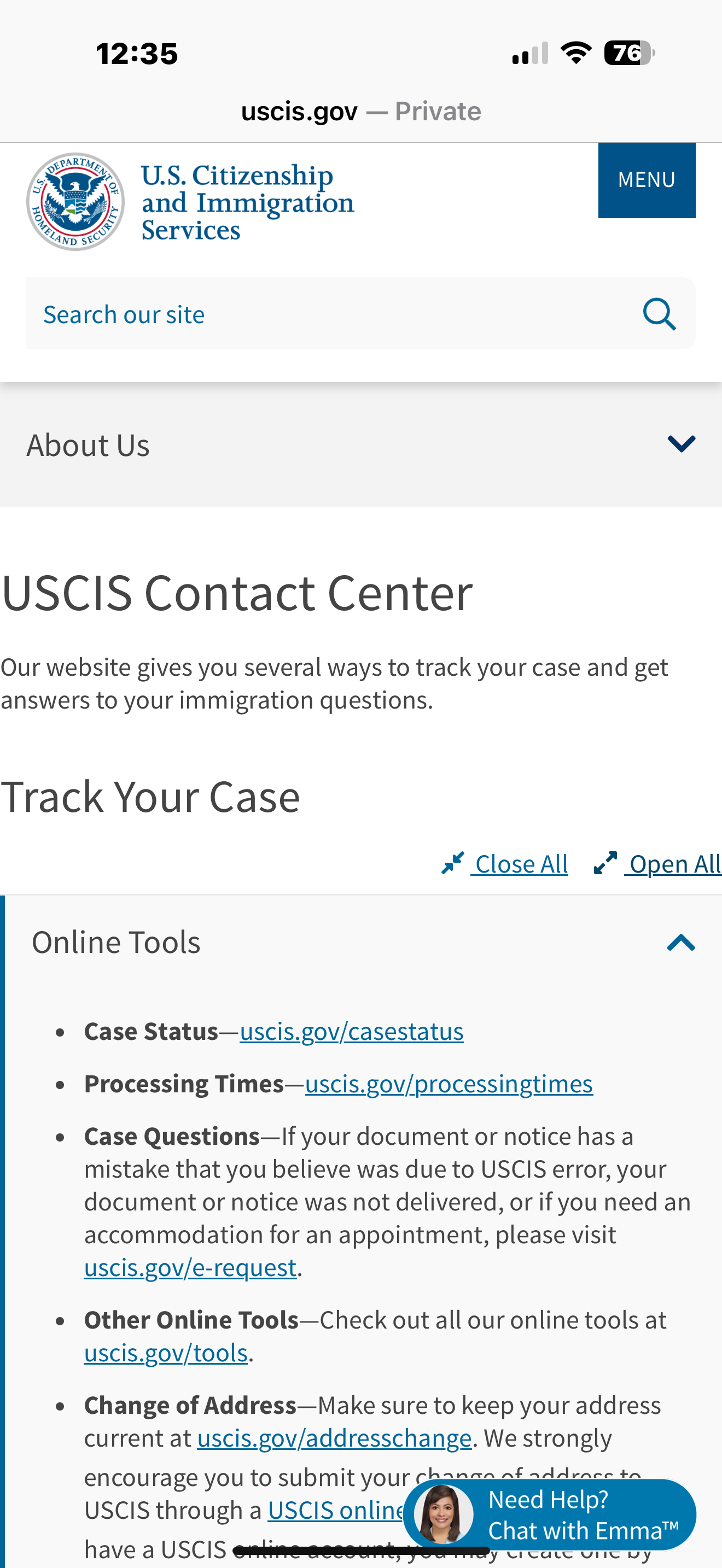Image resolution: width=722 pixels, height=1568 pixels.
Task: Tap the battery indicator showing 76
Action: (x=630, y=53)
